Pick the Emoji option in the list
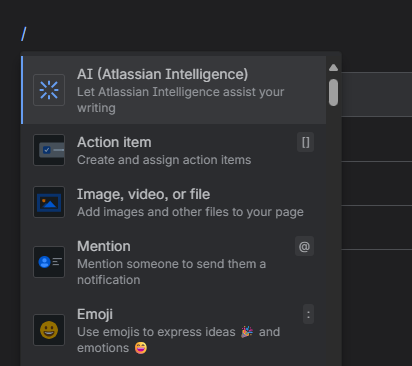 (x=174, y=330)
